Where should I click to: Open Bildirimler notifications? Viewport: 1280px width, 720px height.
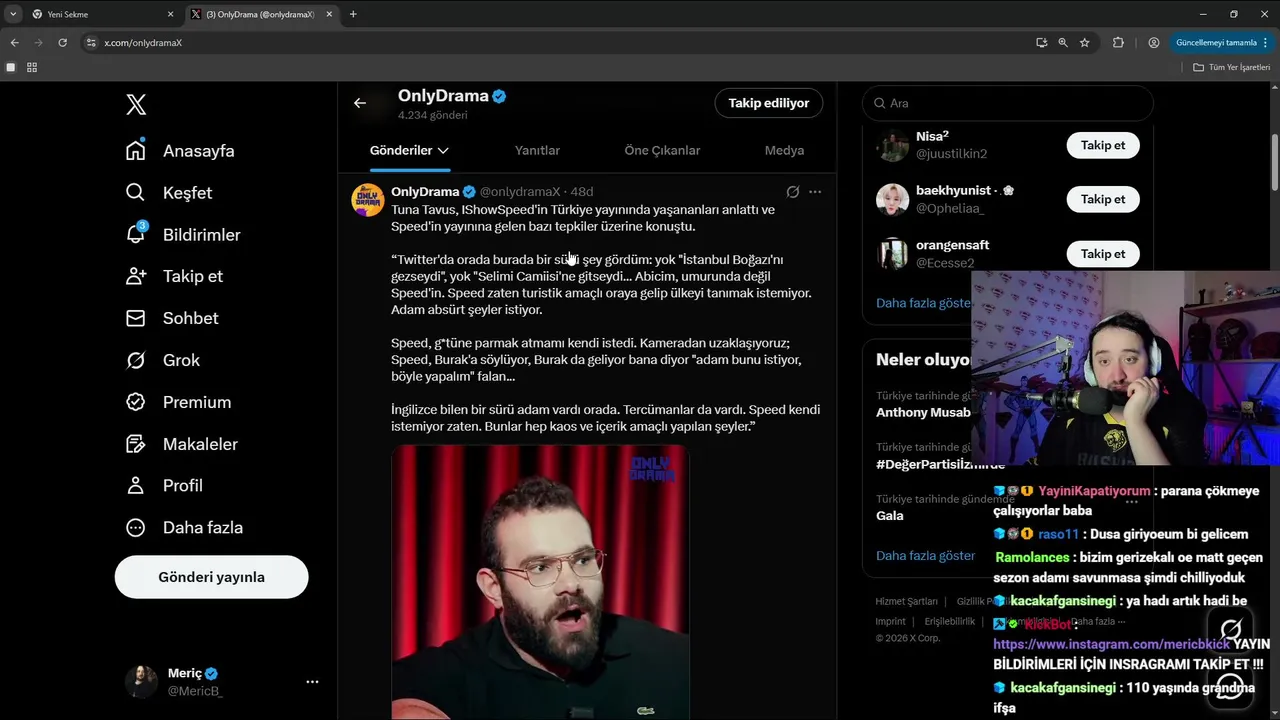tap(183, 235)
